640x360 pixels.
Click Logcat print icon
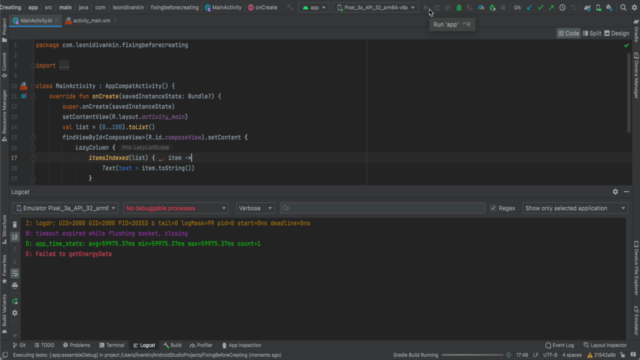(15, 286)
